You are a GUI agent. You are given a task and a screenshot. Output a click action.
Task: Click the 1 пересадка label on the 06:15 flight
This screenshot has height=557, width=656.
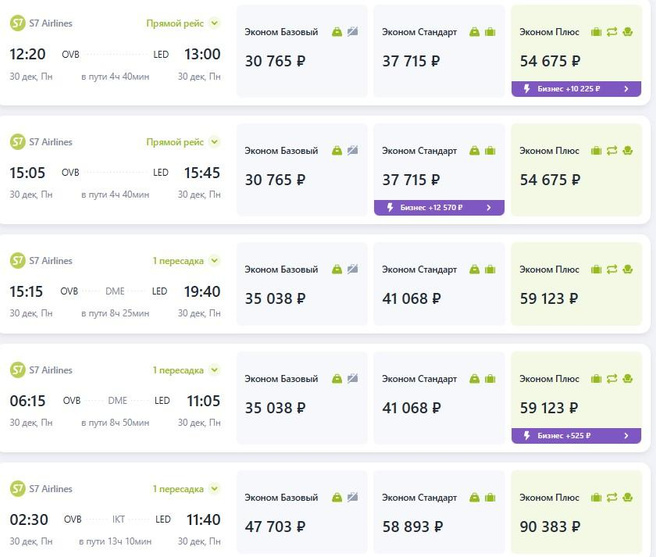(x=178, y=370)
